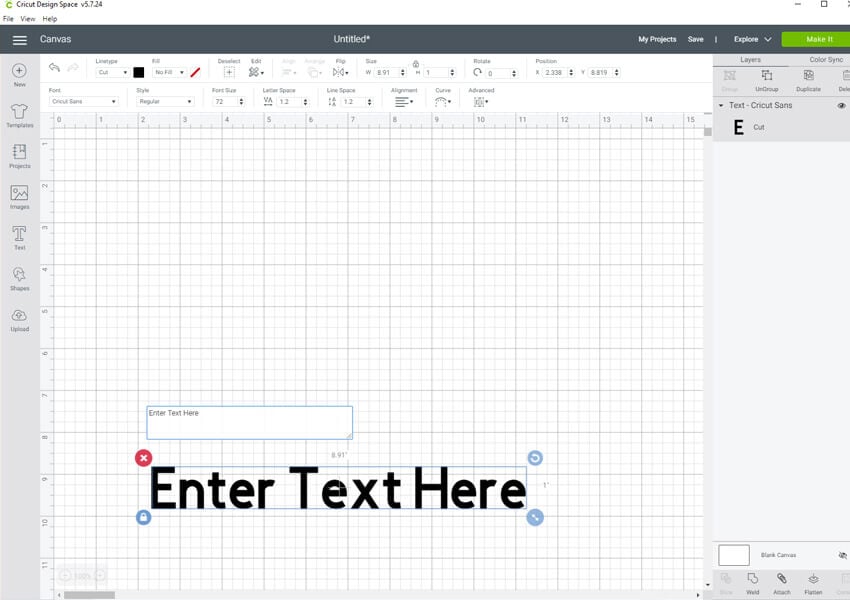This screenshot has height=600, width=850.
Task: Switch to the Color Sync tab
Action: [x=826, y=60]
